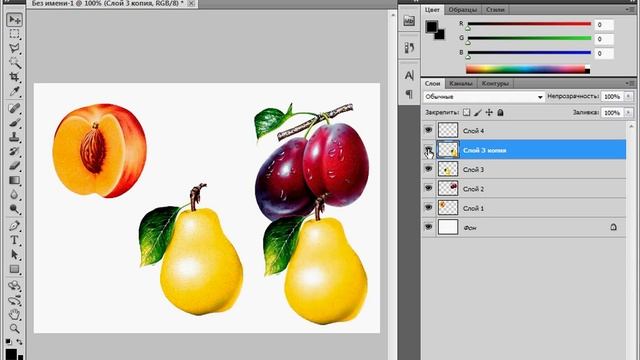Open Layers panel options menu
The image size is (640, 360).
point(629,83)
